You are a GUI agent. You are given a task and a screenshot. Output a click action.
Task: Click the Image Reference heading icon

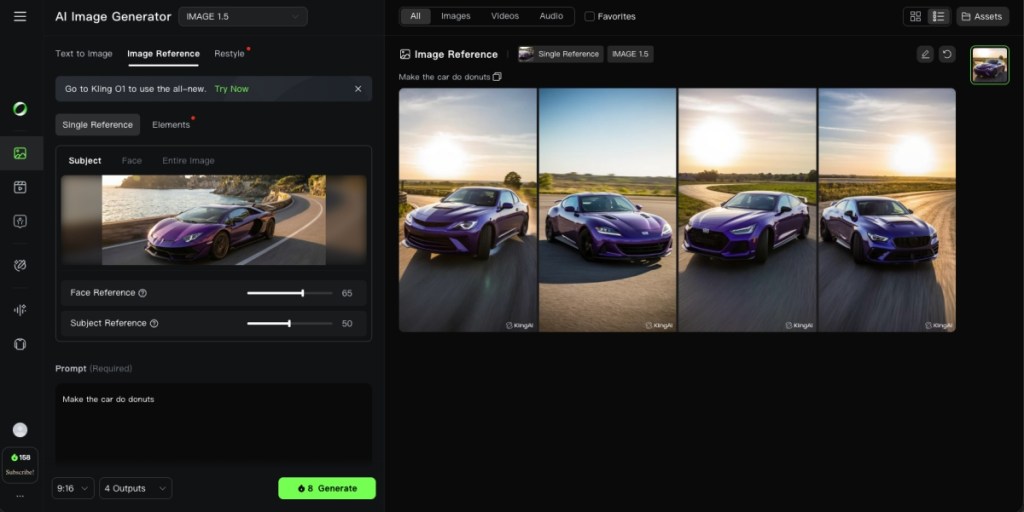tap(405, 54)
